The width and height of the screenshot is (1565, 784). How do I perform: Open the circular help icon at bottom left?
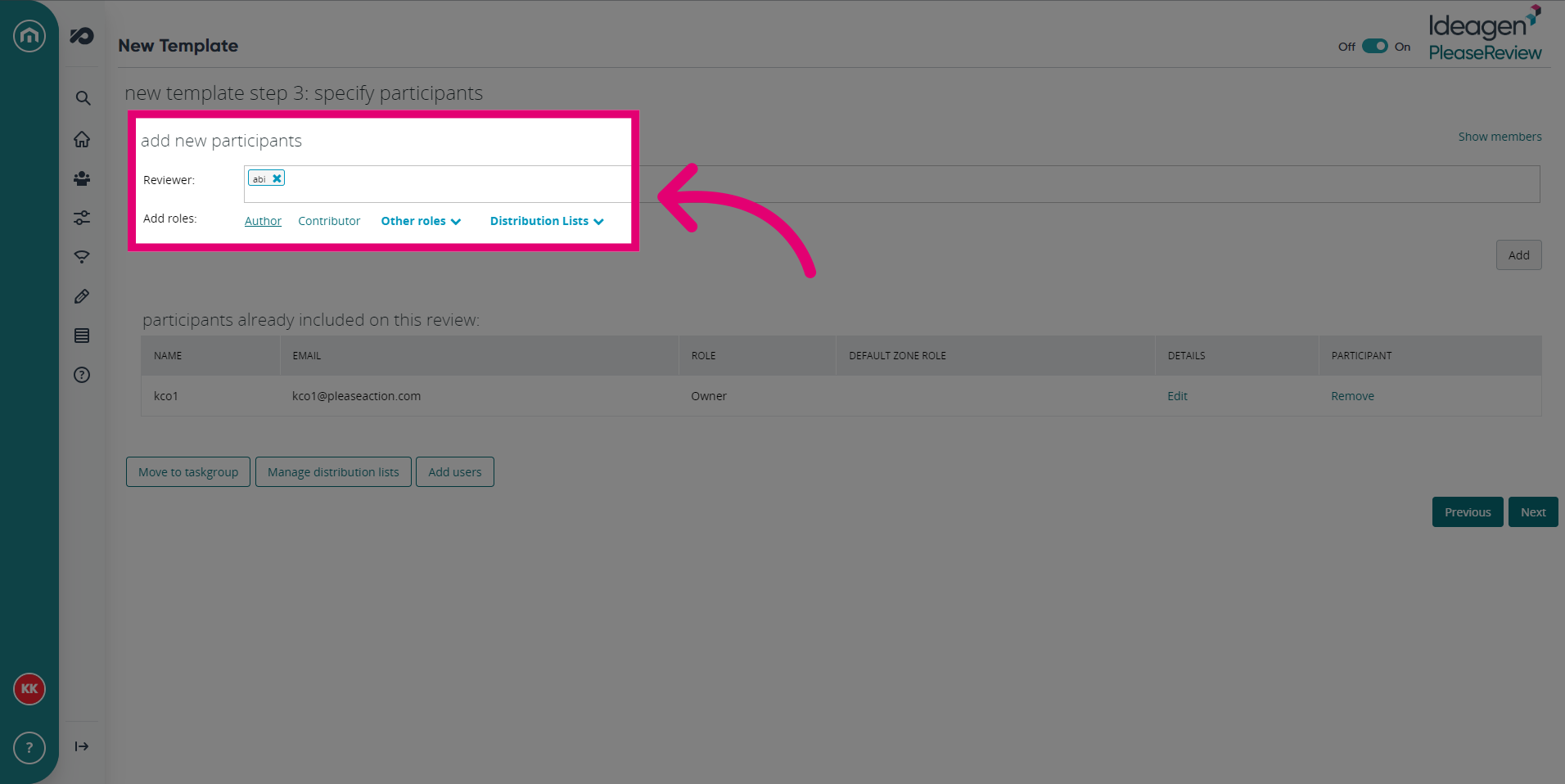point(29,748)
